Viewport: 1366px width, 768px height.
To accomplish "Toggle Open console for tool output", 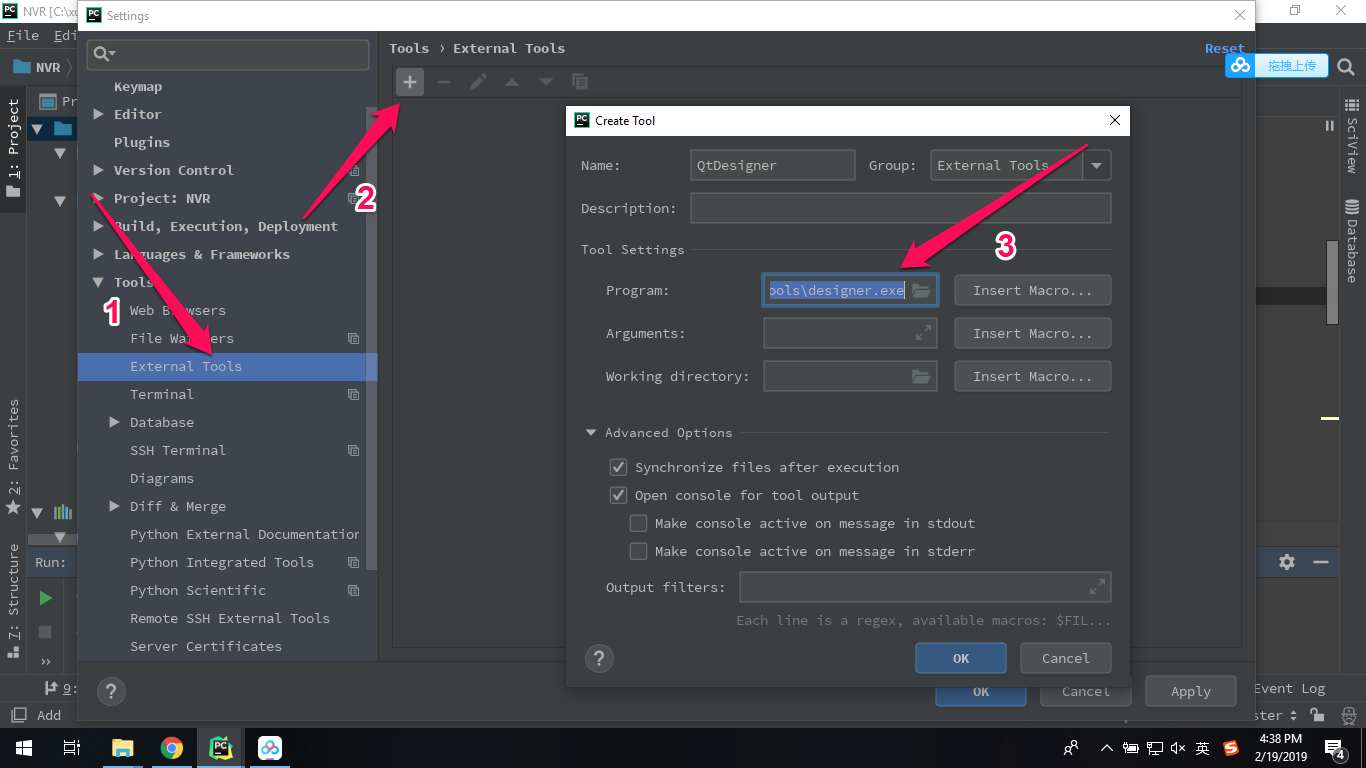I will click(x=618, y=495).
